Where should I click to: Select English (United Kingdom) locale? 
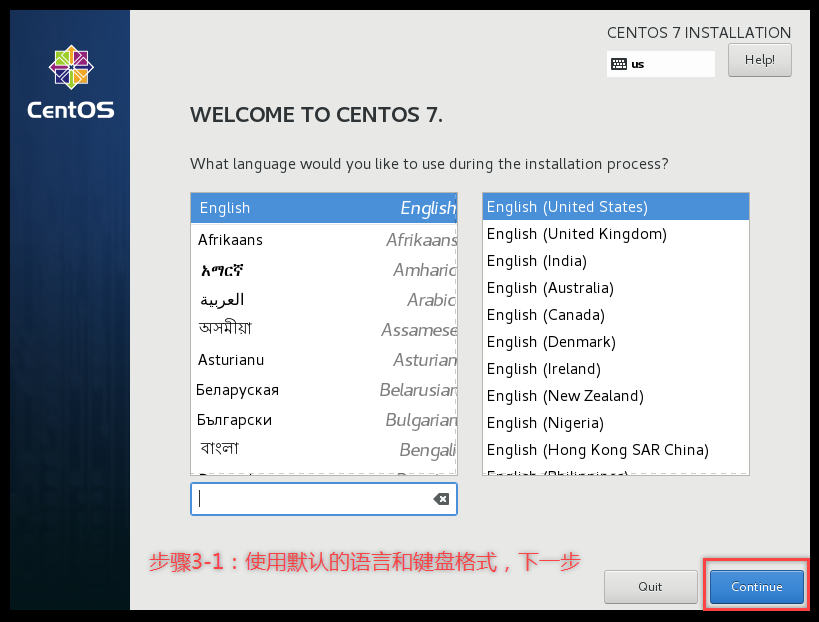(616, 234)
